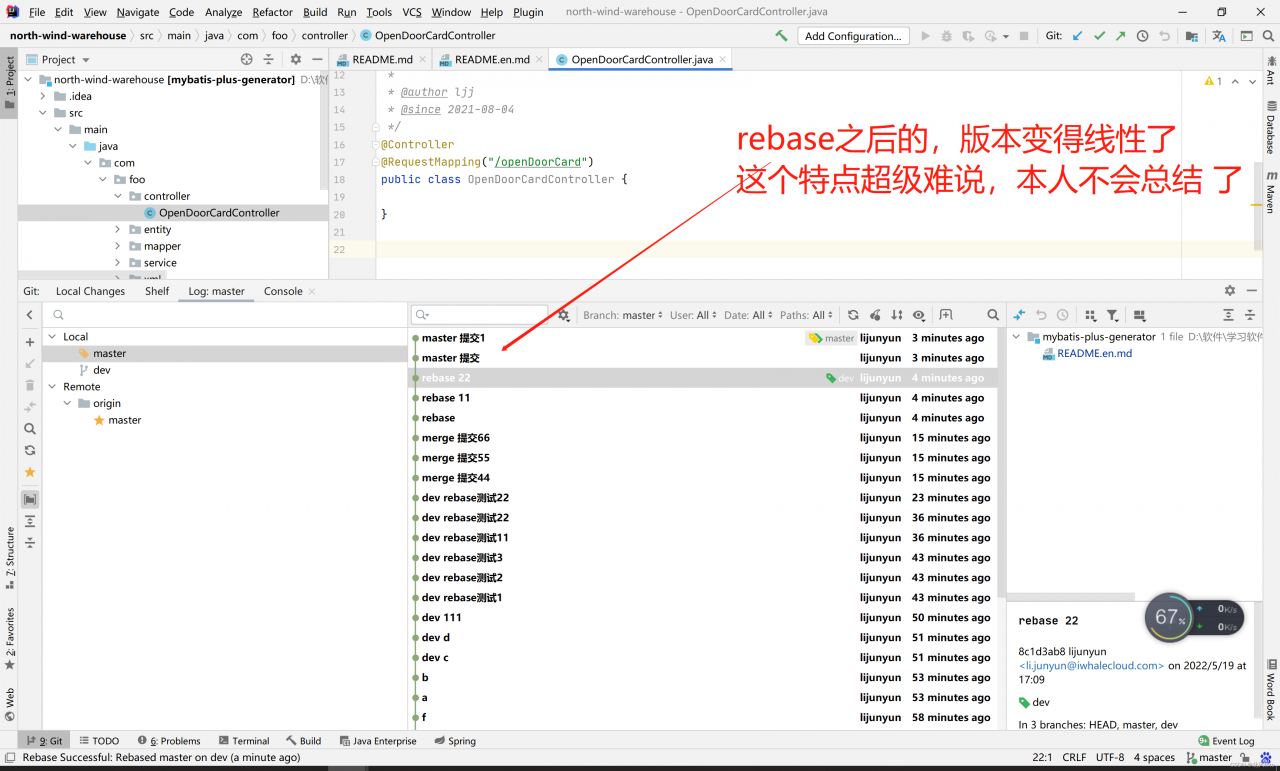Click the Build Project hammer icon

coord(781,36)
